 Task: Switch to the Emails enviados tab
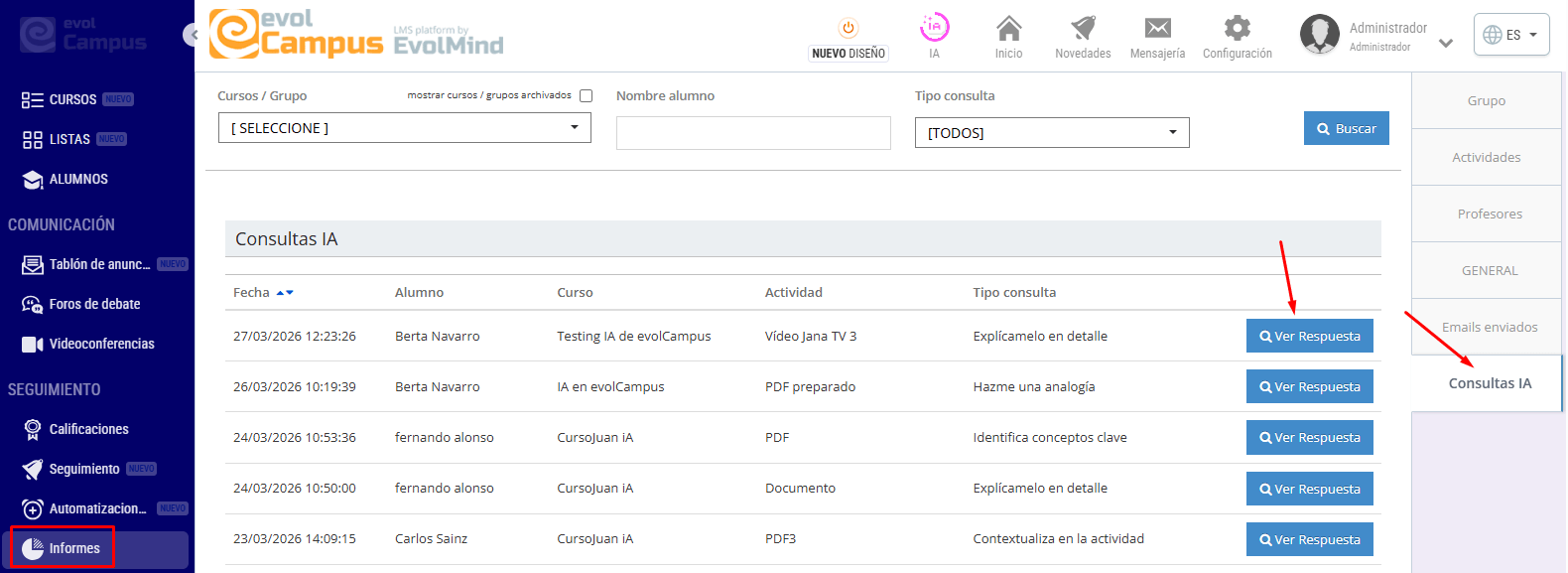[1487, 327]
